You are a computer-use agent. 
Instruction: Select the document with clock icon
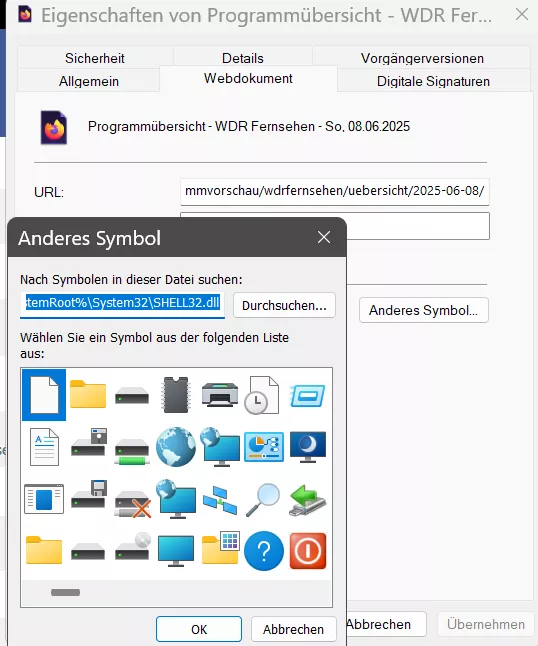pyautogui.click(x=262, y=395)
